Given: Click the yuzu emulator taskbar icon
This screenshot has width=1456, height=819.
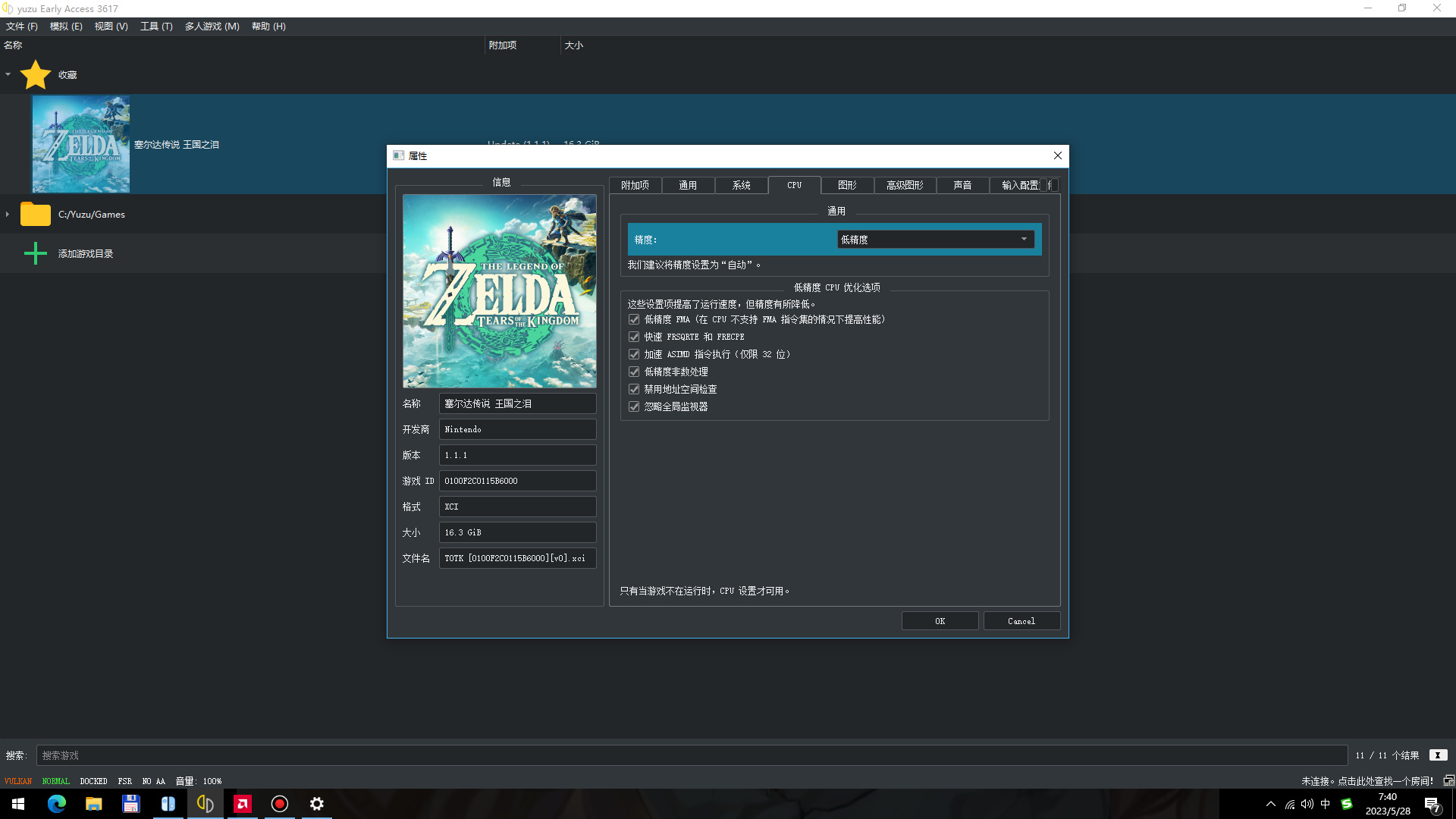Looking at the screenshot, I should 205,804.
